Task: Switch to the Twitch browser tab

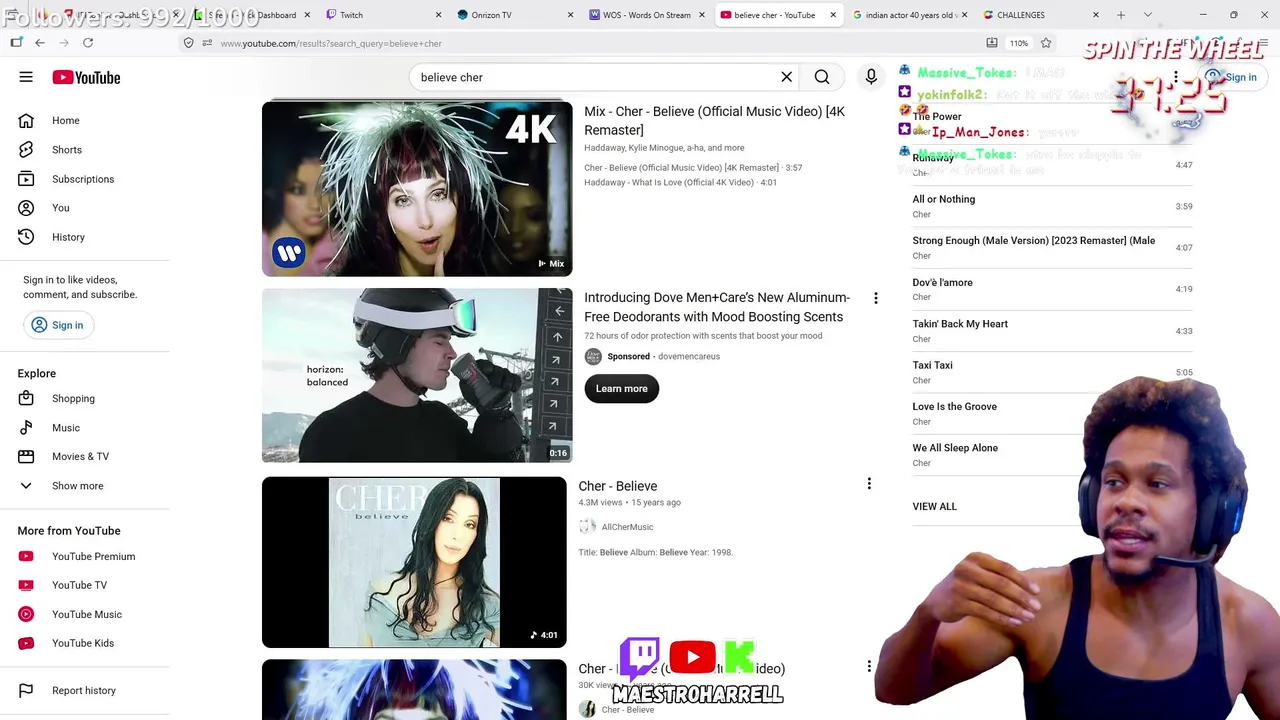Action: pyautogui.click(x=384, y=15)
